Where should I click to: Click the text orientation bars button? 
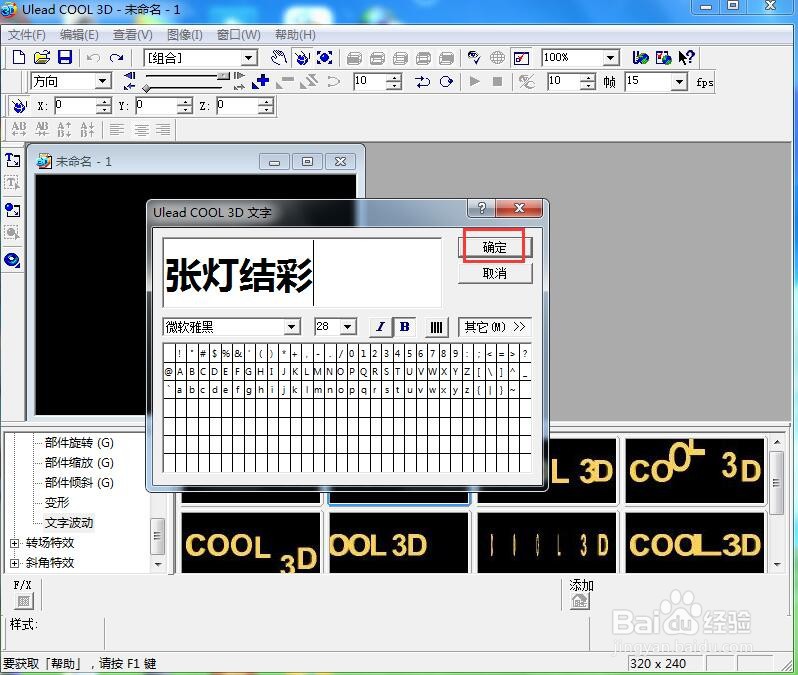pyautogui.click(x=437, y=327)
